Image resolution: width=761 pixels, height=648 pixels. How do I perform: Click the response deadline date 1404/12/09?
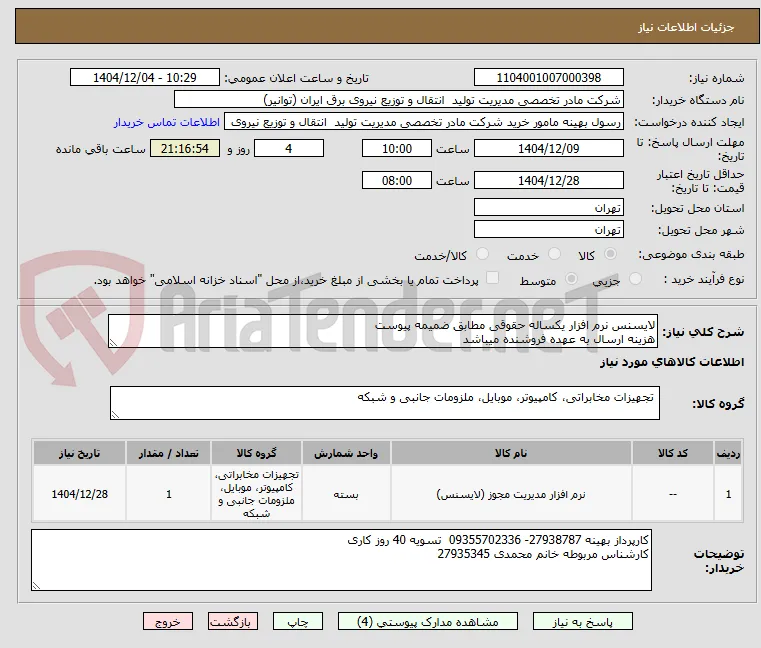pyautogui.click(x=549, y=149)
